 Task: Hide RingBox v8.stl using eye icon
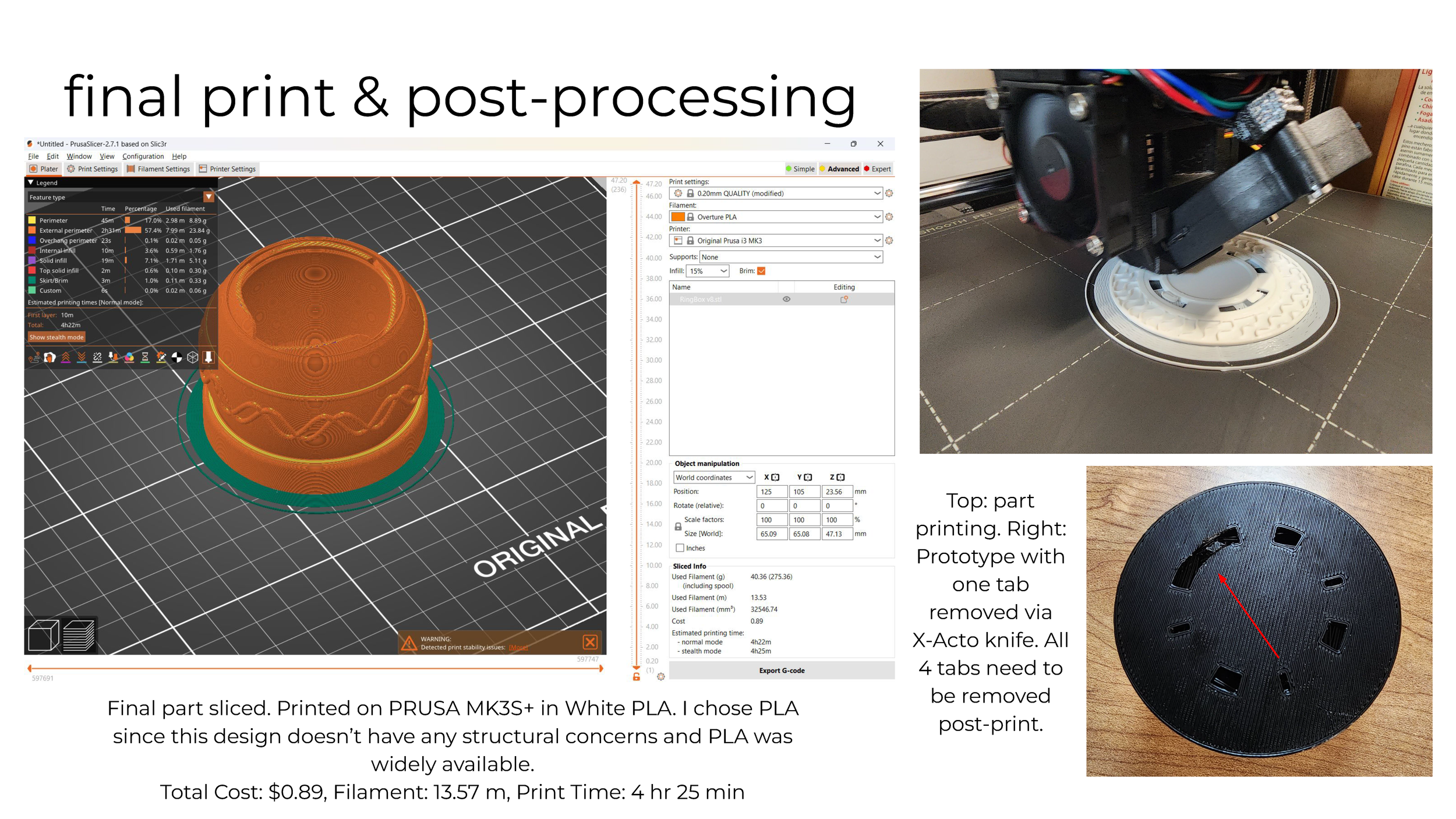point(786,299)
